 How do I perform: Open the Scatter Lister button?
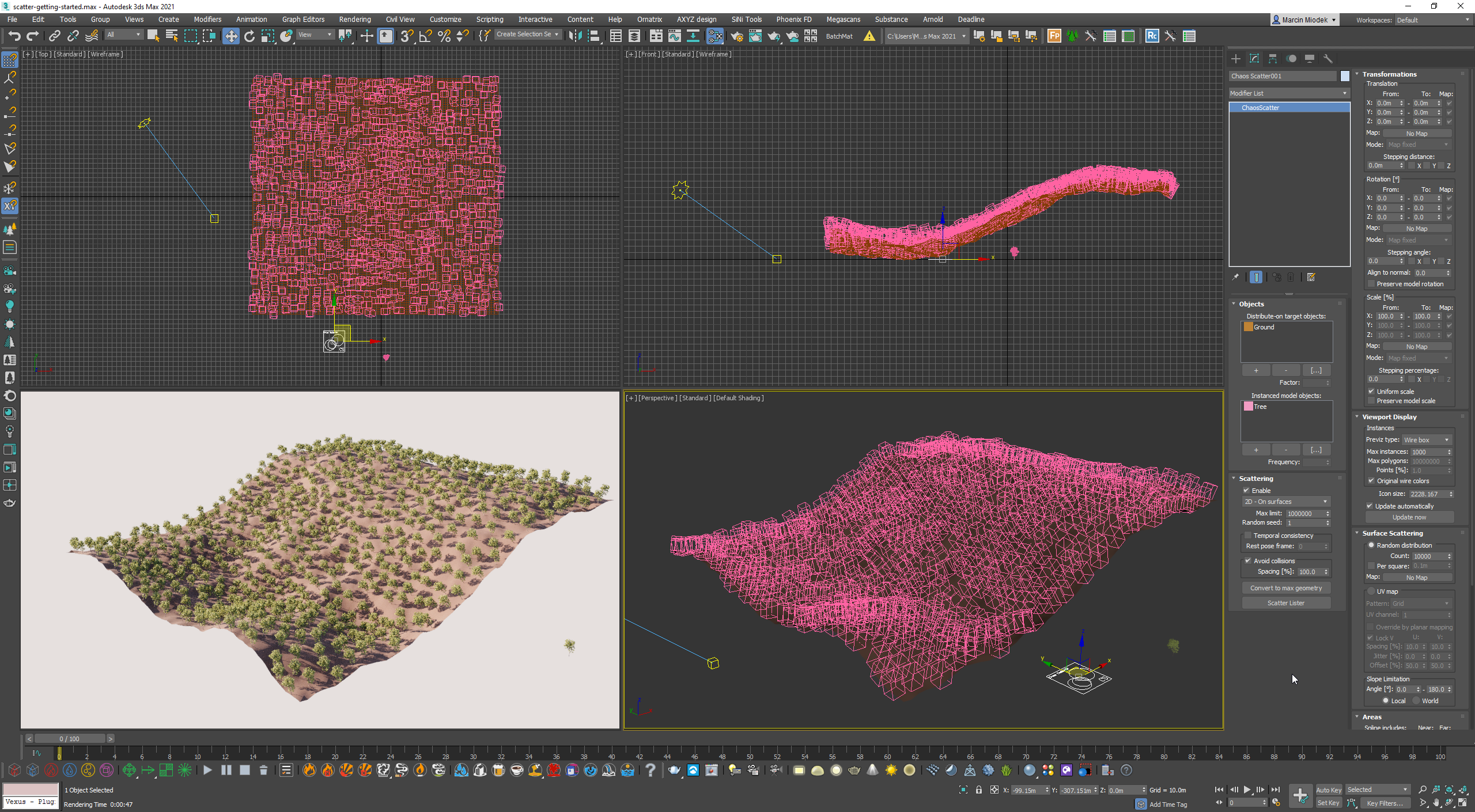(1286, 603)
